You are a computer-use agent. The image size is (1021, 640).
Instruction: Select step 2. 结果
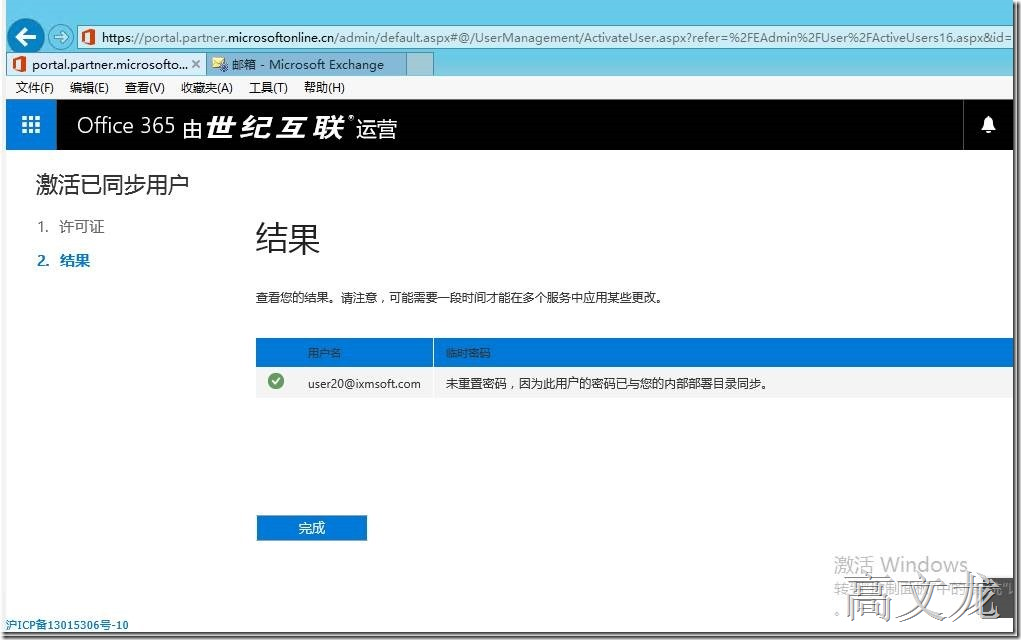click(64, 260)
